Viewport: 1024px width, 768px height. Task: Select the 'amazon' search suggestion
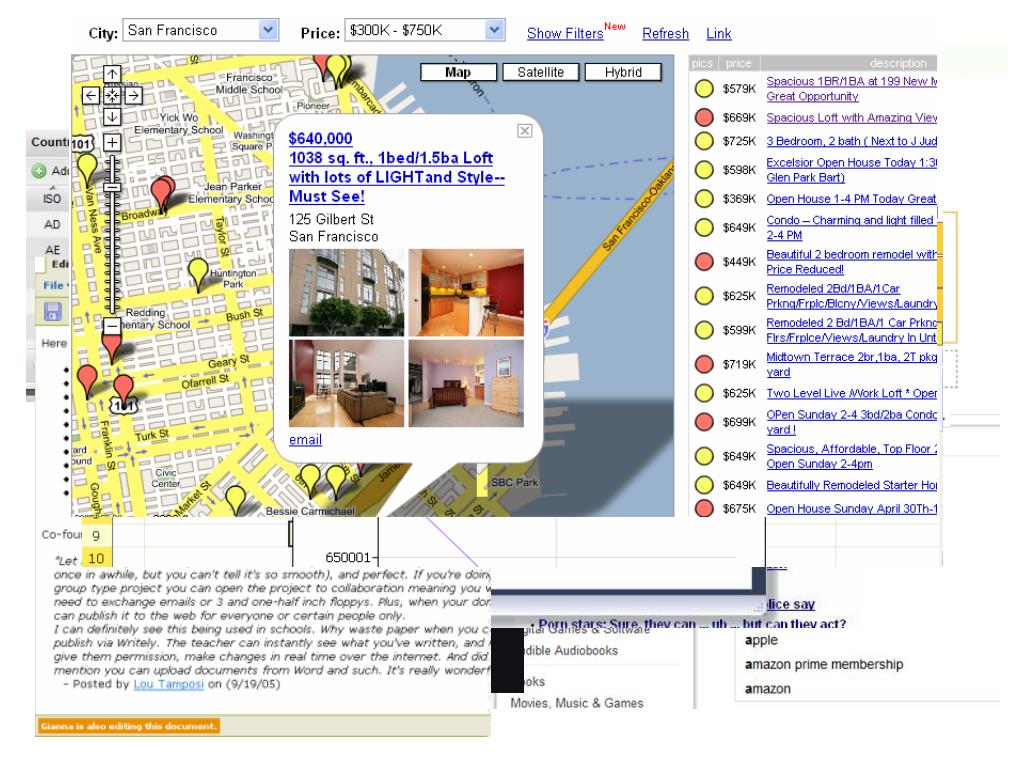click(768, 688)
